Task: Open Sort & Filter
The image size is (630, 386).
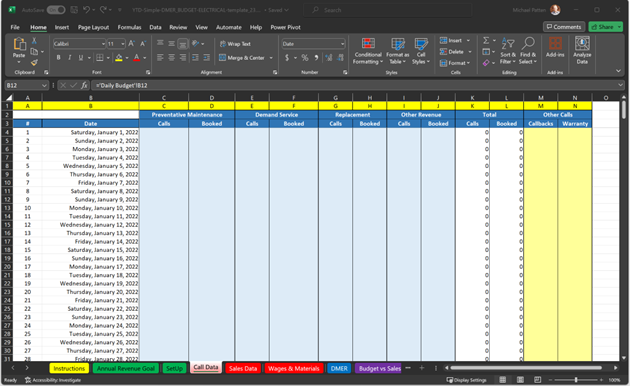Action: (x=508, y=51)
